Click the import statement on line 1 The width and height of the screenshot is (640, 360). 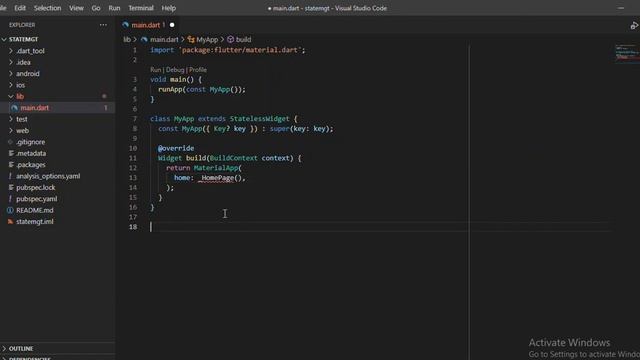(228, 50)
